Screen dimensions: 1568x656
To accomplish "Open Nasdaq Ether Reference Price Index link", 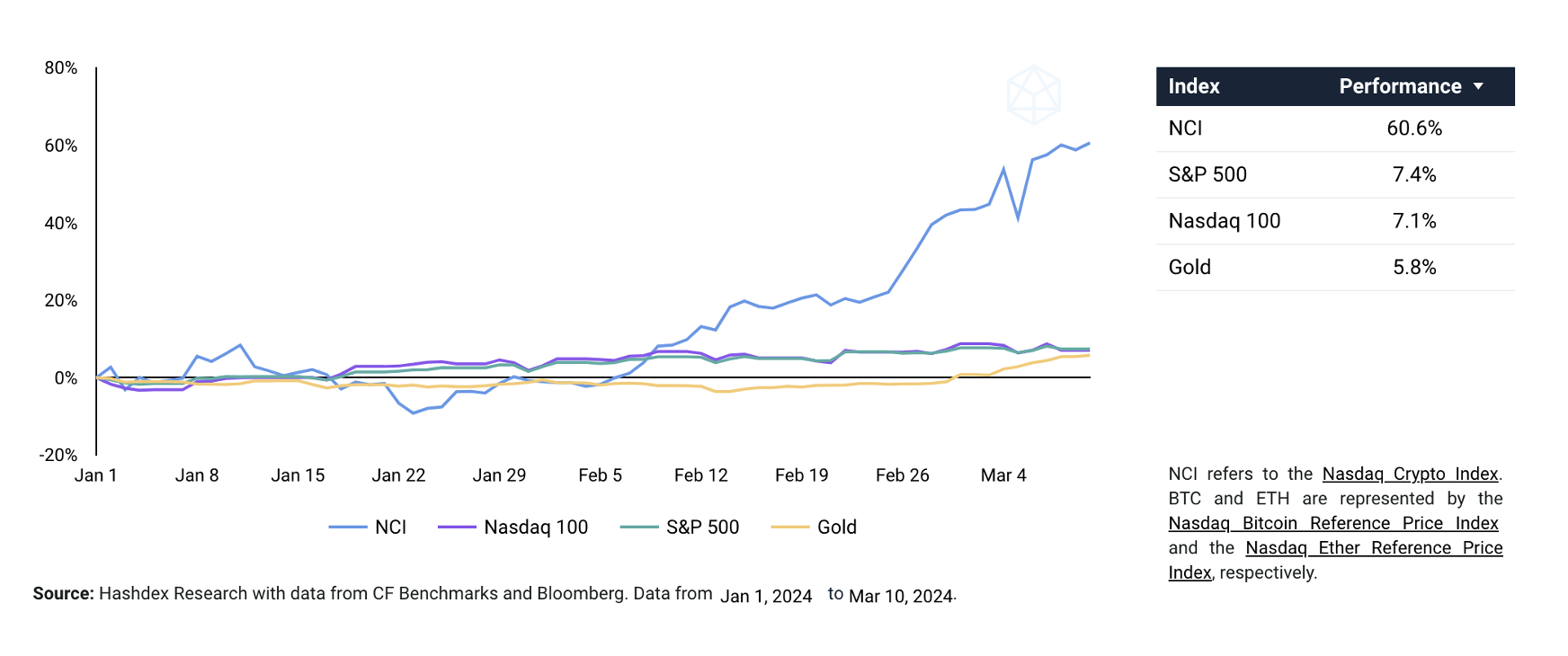I will click(x=1373, y=547).
